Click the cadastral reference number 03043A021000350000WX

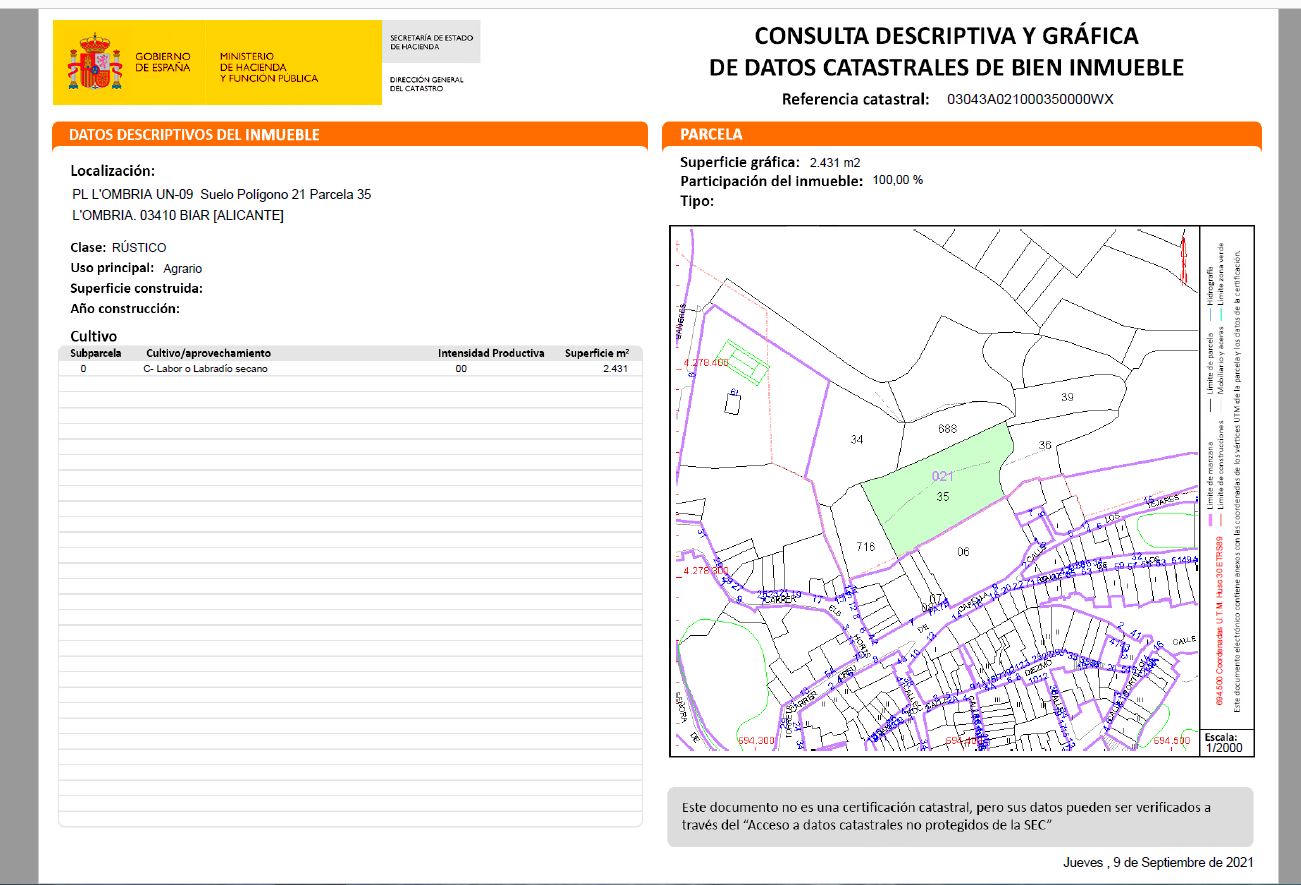(x=1029, y=99)
